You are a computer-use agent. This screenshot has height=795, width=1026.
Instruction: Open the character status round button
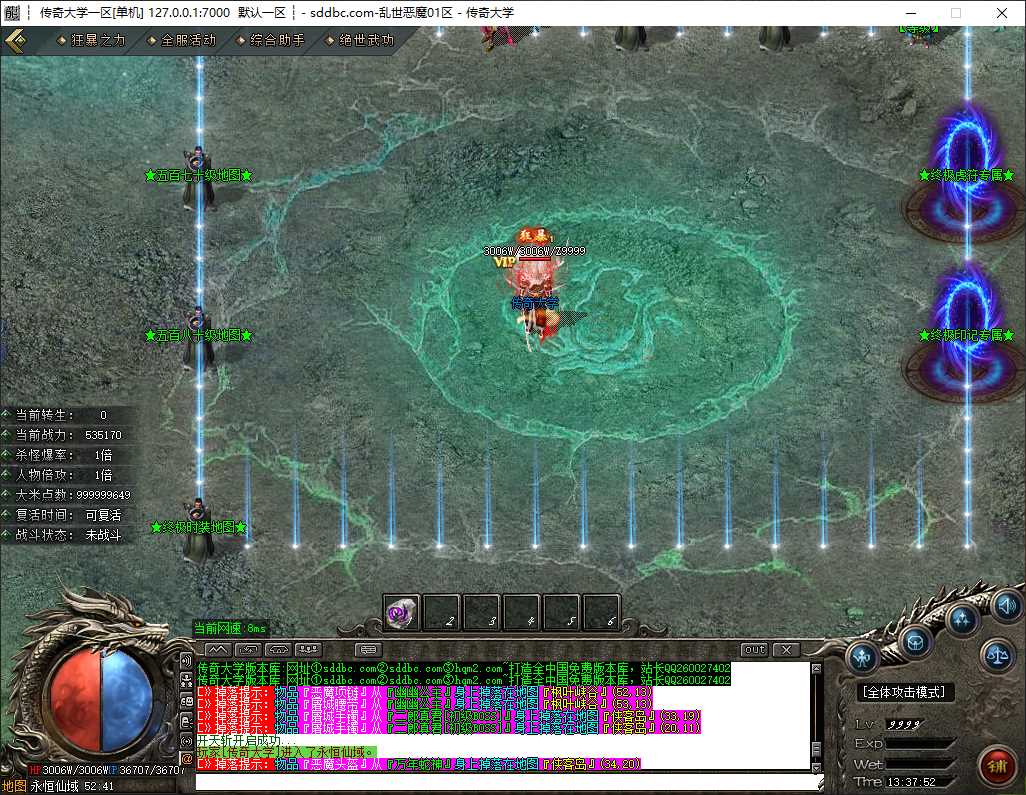coord(862,656)
